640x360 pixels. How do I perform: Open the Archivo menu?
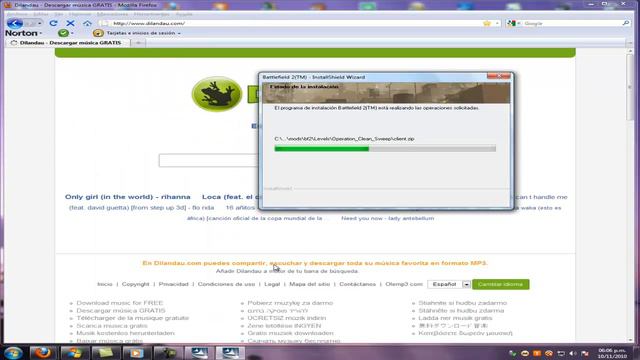[16, 14]
